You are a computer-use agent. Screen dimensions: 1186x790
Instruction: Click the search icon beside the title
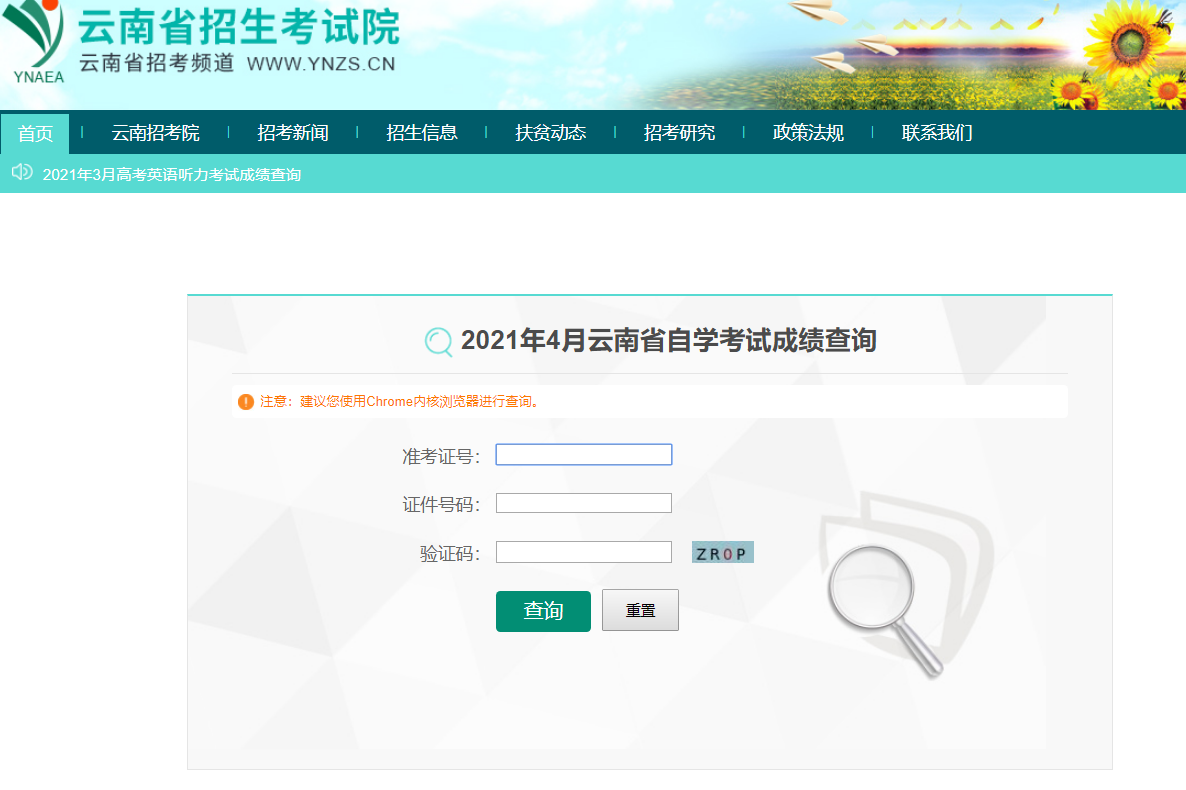pyautogui.click(x=438, y=342)
